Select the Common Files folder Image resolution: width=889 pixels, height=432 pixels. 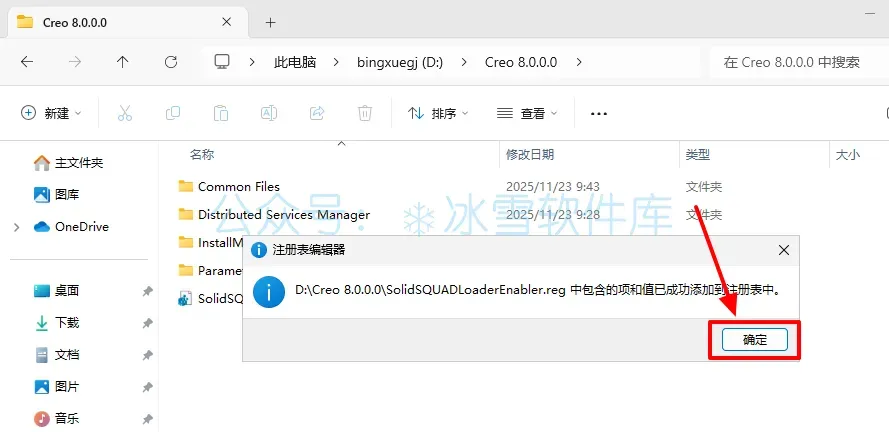(x=239, y=187)
